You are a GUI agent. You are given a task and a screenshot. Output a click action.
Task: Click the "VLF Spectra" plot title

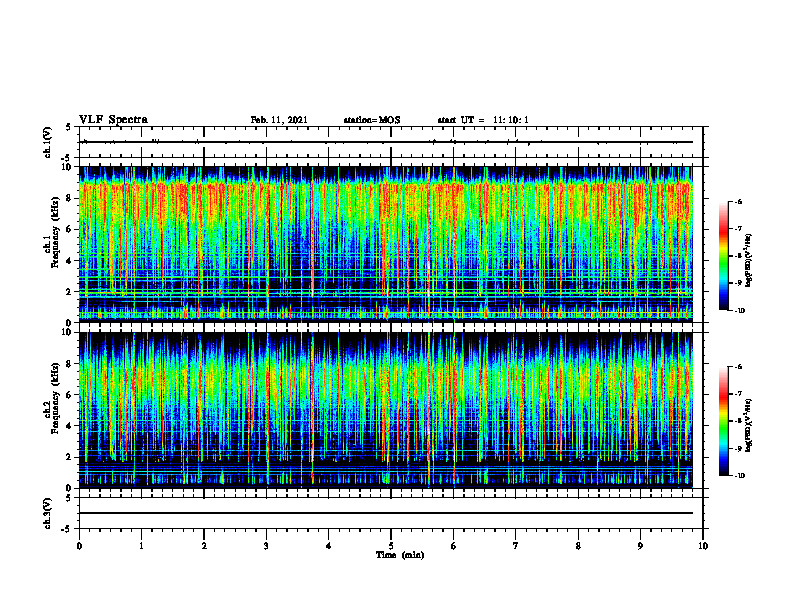coord(113,119)
